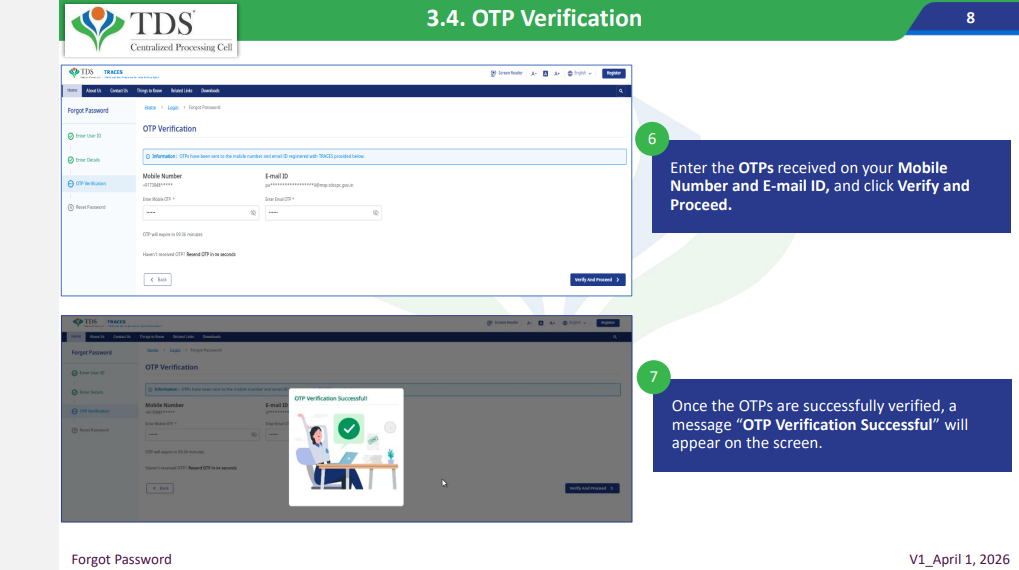Click the Login breadcrumb link in upper screenshot

coord(173,107)
